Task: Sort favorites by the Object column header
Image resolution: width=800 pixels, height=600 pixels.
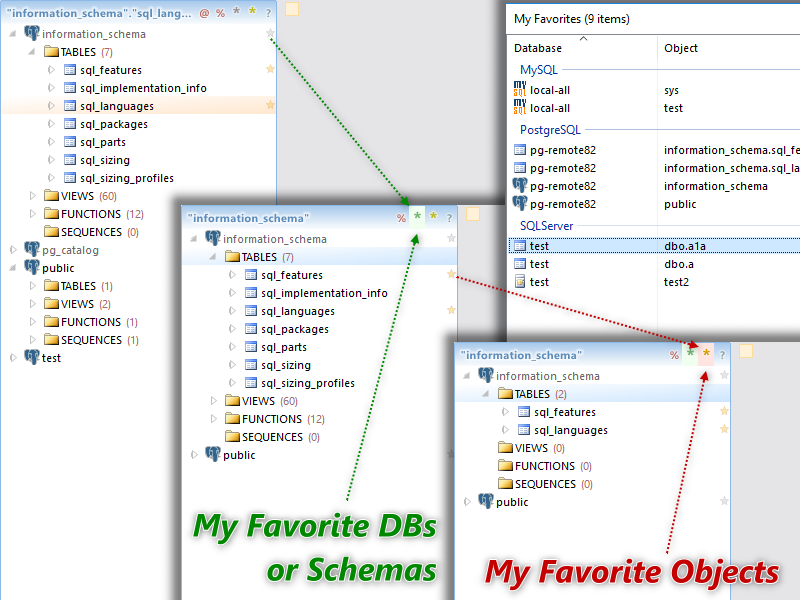Action: [681, 48]
